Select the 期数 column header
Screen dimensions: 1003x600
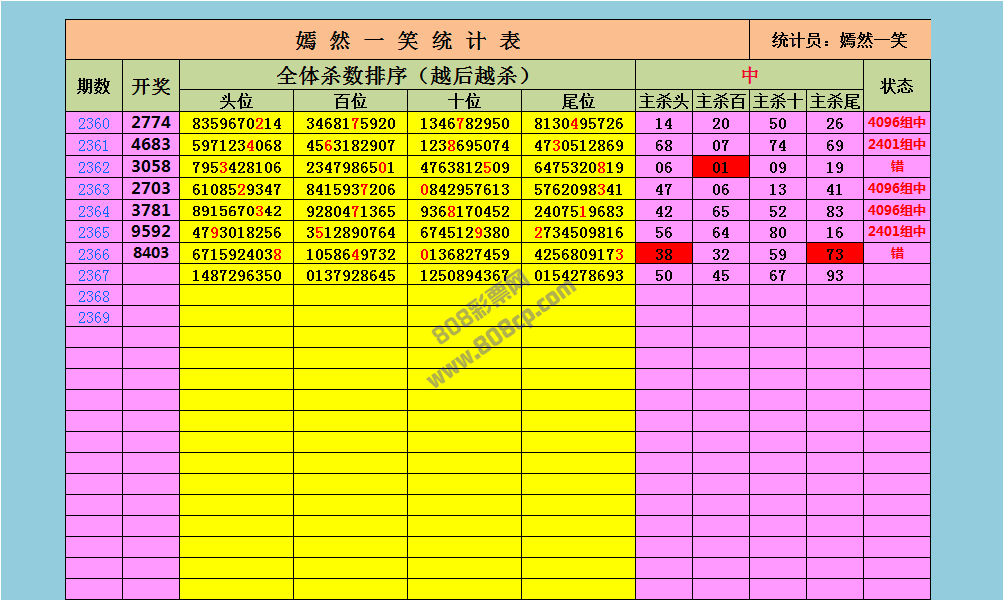point(94,86)
